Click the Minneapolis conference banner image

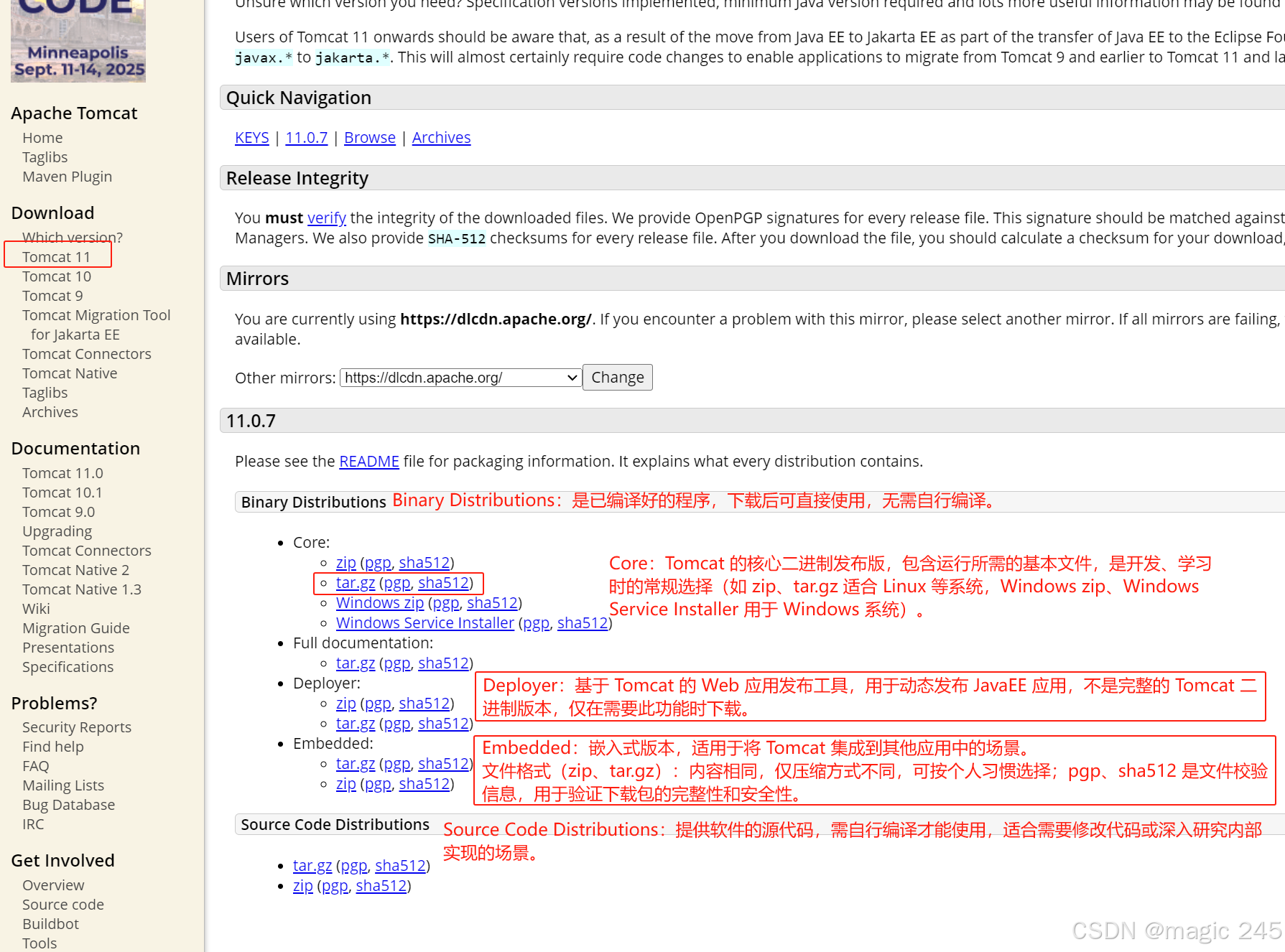click(78, 41)
